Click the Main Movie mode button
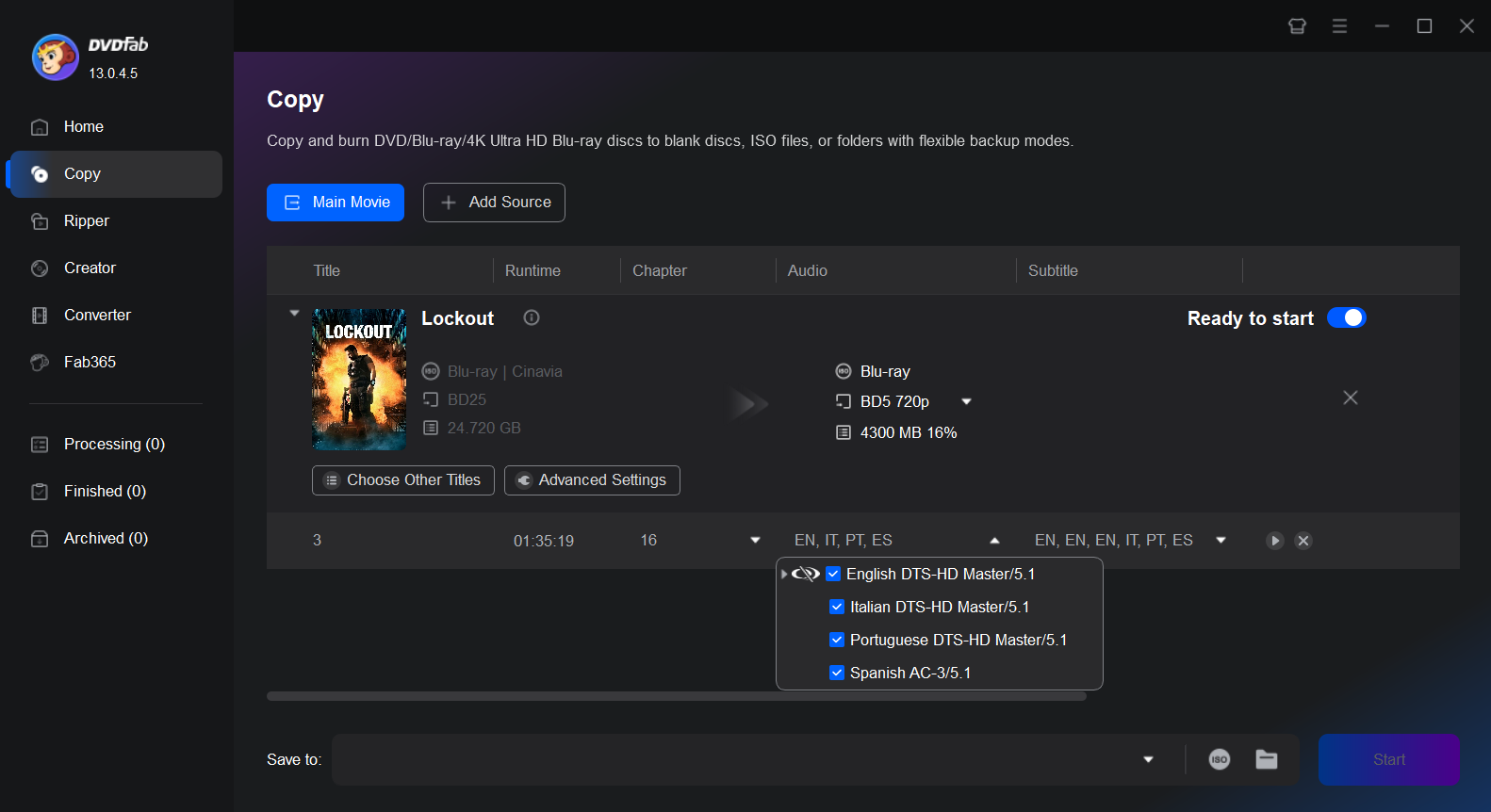The height and width of the screenshot is (812, 1491). pyautogui.click(x=336, y=203)
